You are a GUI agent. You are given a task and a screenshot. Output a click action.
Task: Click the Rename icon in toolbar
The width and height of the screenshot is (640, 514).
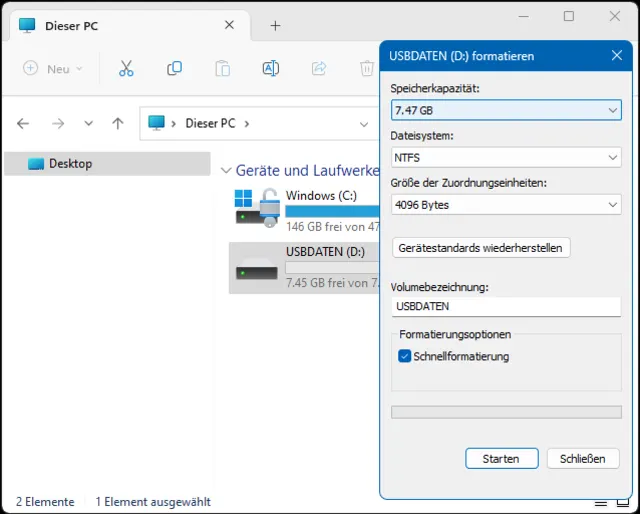270,68
